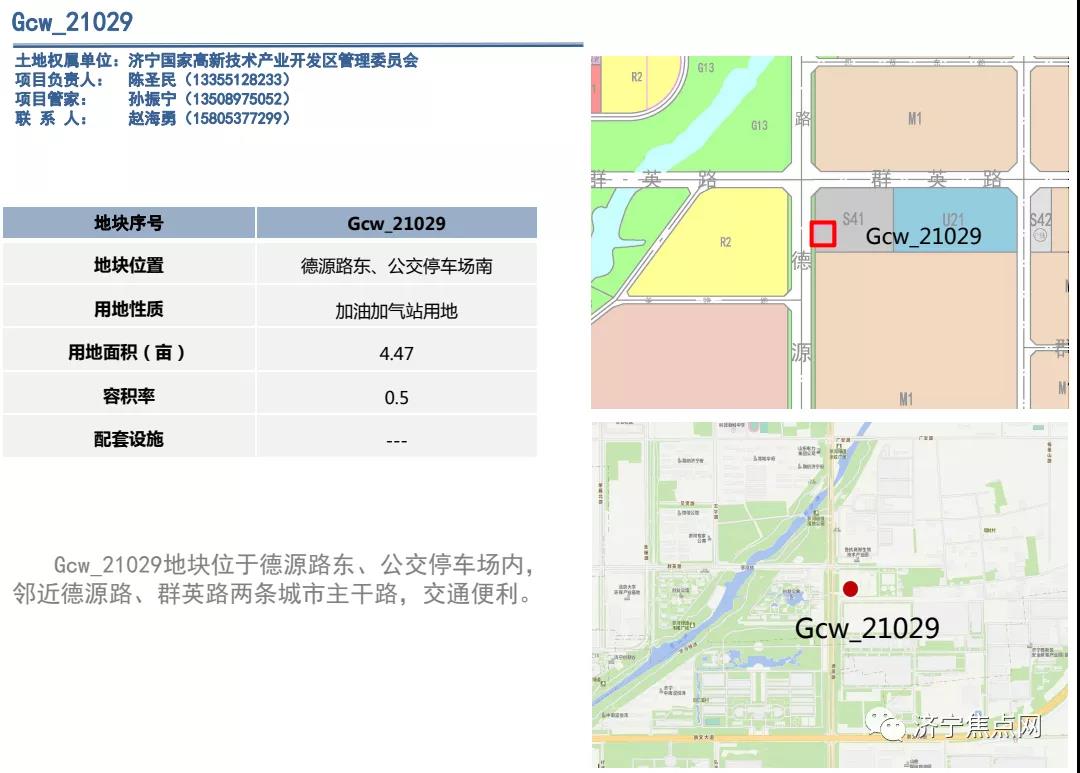The image size is (1080, 773).
Task: Click the 地块位置 row label
Action: [129, 265]
